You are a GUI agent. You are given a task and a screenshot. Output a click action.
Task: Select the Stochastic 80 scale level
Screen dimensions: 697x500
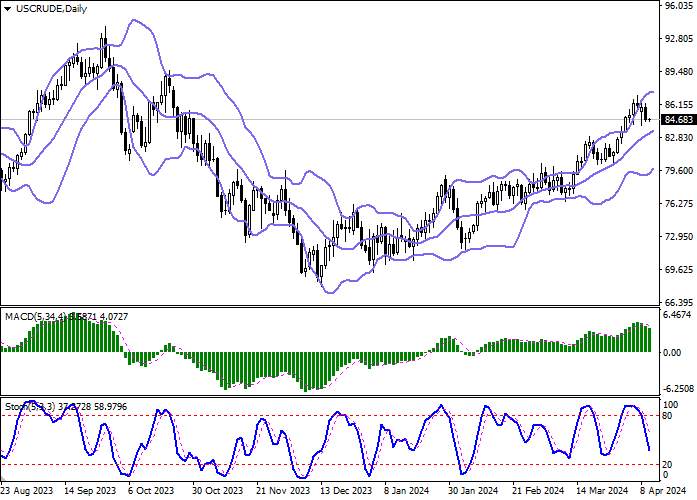click(x=668, y=416)
